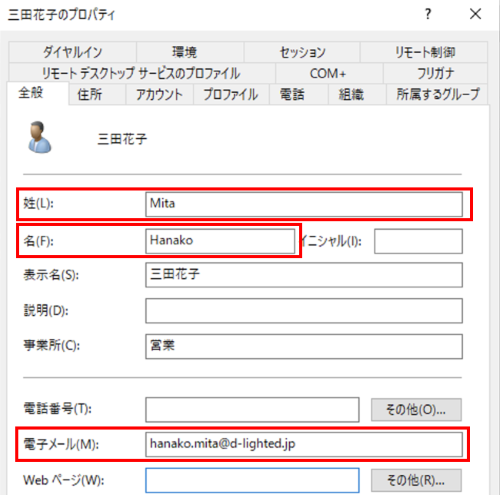Focus the Web ページ(W) input field

[x=252, y=480]
